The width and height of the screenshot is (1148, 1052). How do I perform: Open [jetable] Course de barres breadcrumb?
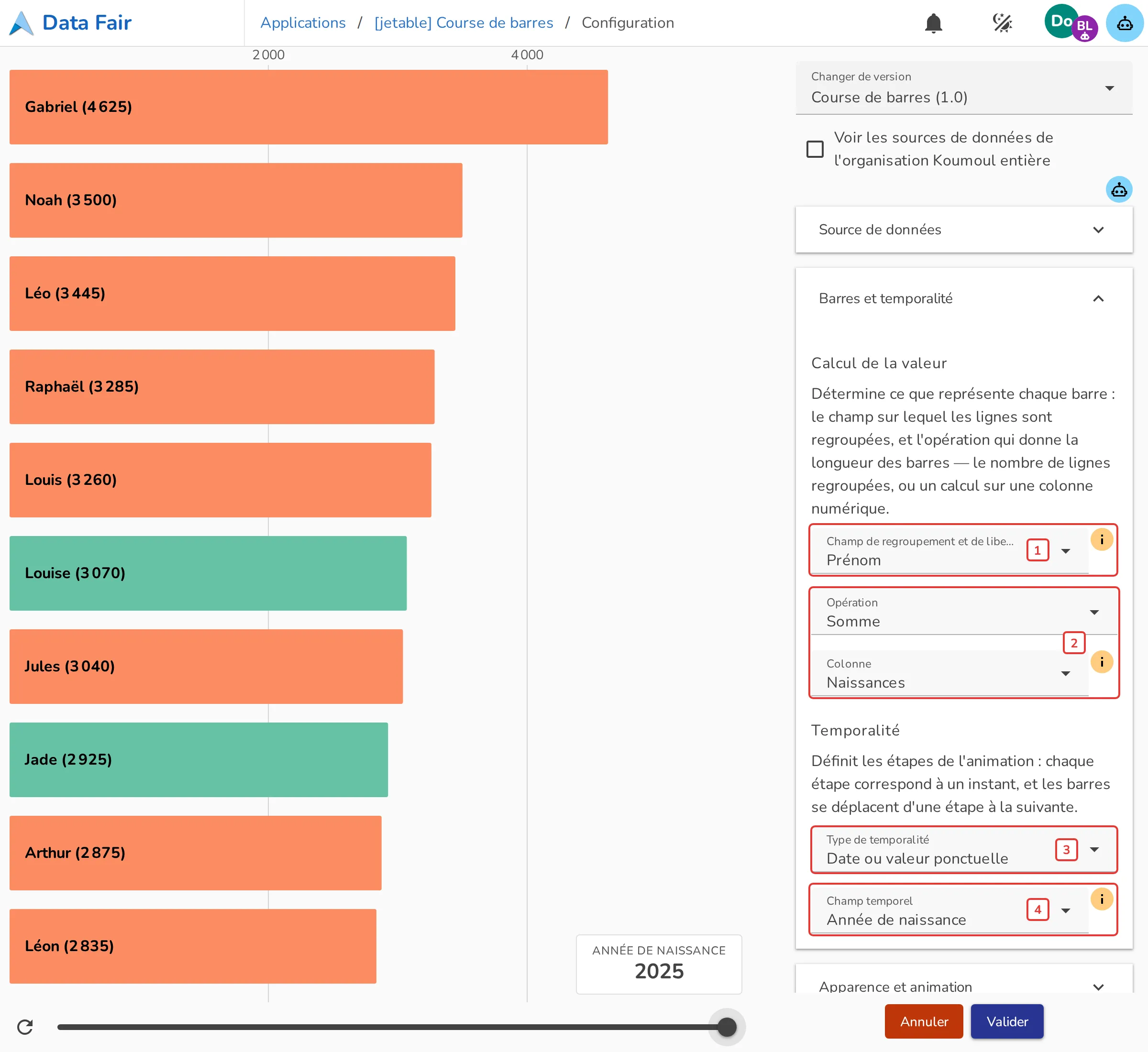[x=464, y=23]
